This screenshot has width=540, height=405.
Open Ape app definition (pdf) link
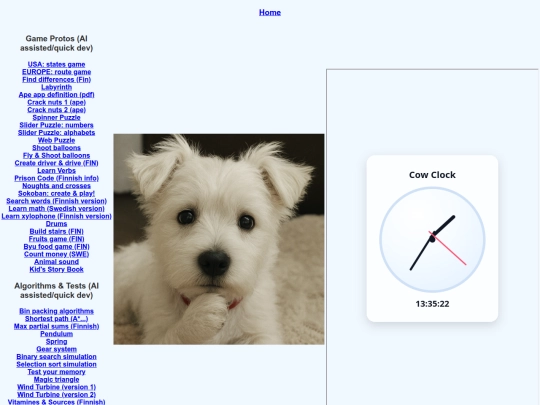(x=56, y=95)
